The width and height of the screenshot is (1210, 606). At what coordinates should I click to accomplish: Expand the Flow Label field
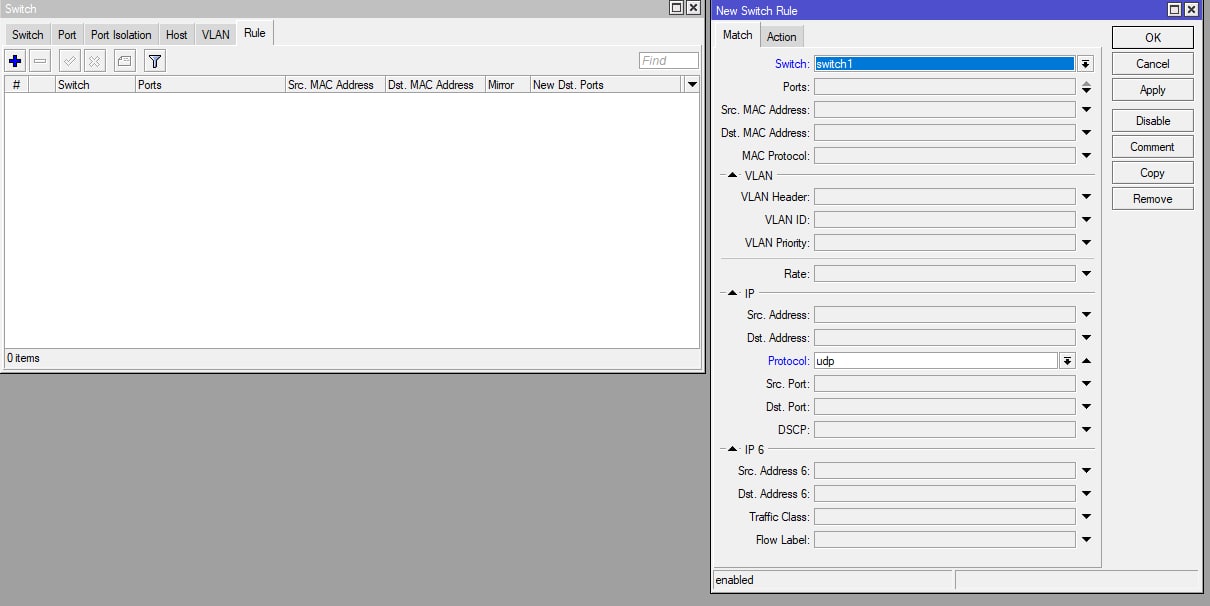[x=1086, y=540]
